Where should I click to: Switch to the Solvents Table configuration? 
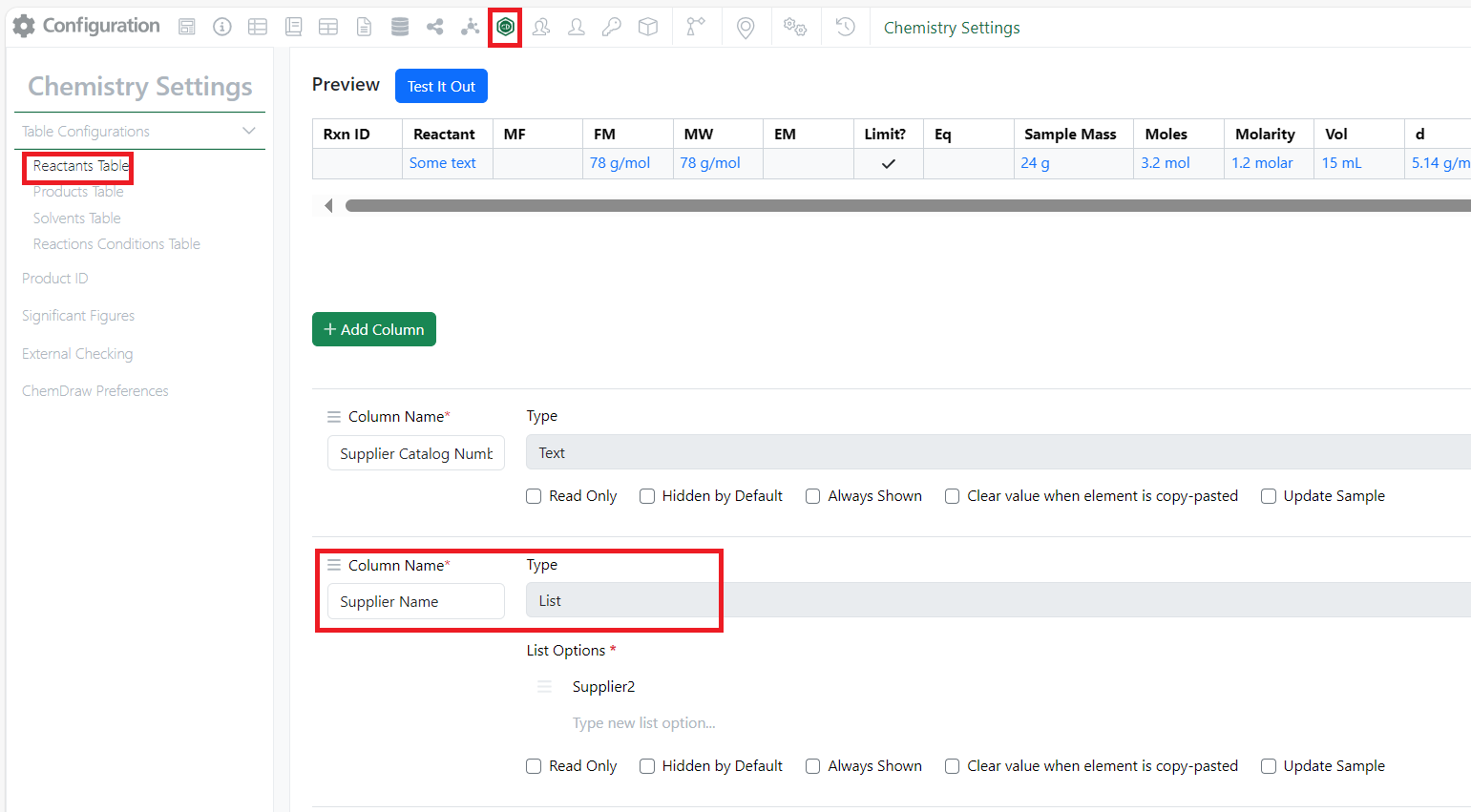coord(75,218)
